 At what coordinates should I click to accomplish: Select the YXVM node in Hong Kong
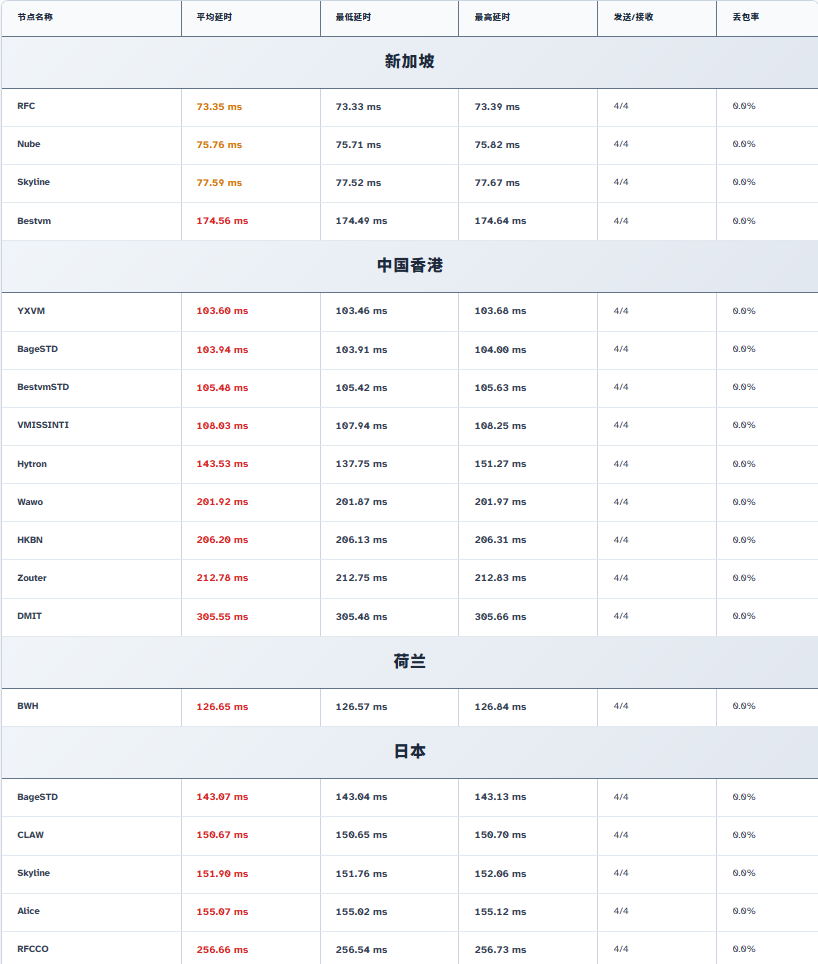[31, 311]
